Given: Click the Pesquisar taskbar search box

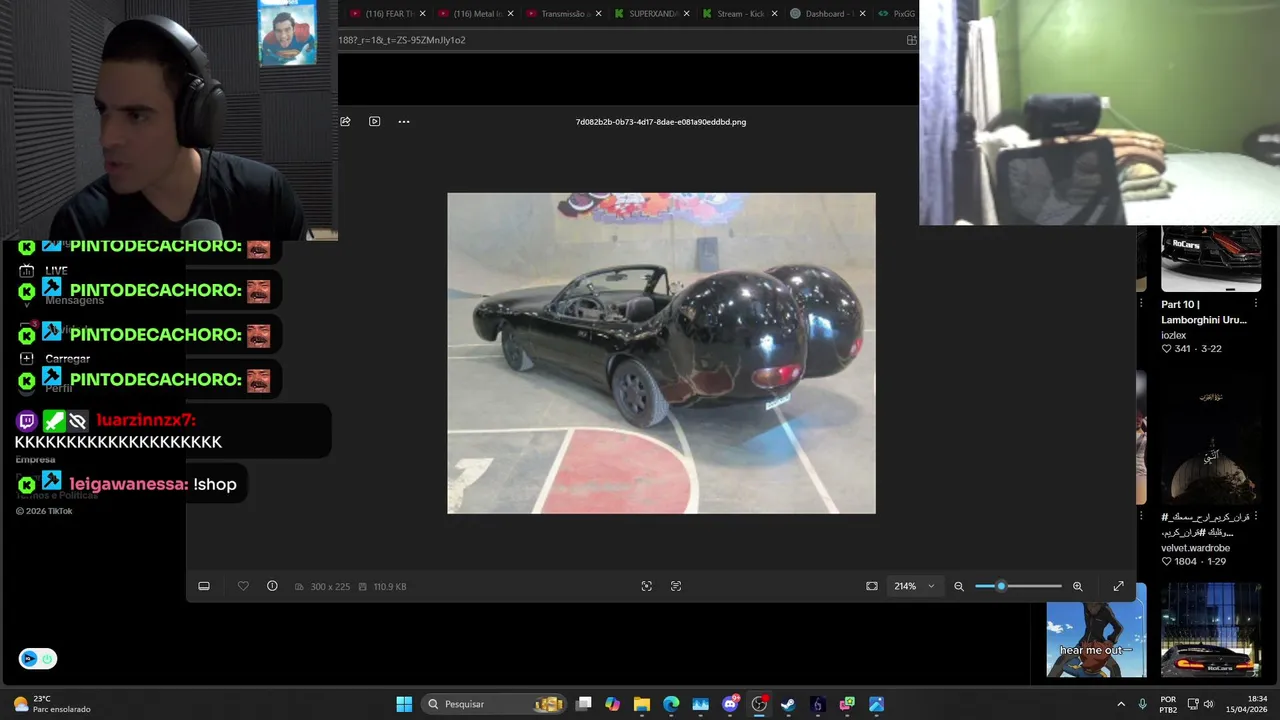Looking at the screenshot, I should (x=494, y=704).
